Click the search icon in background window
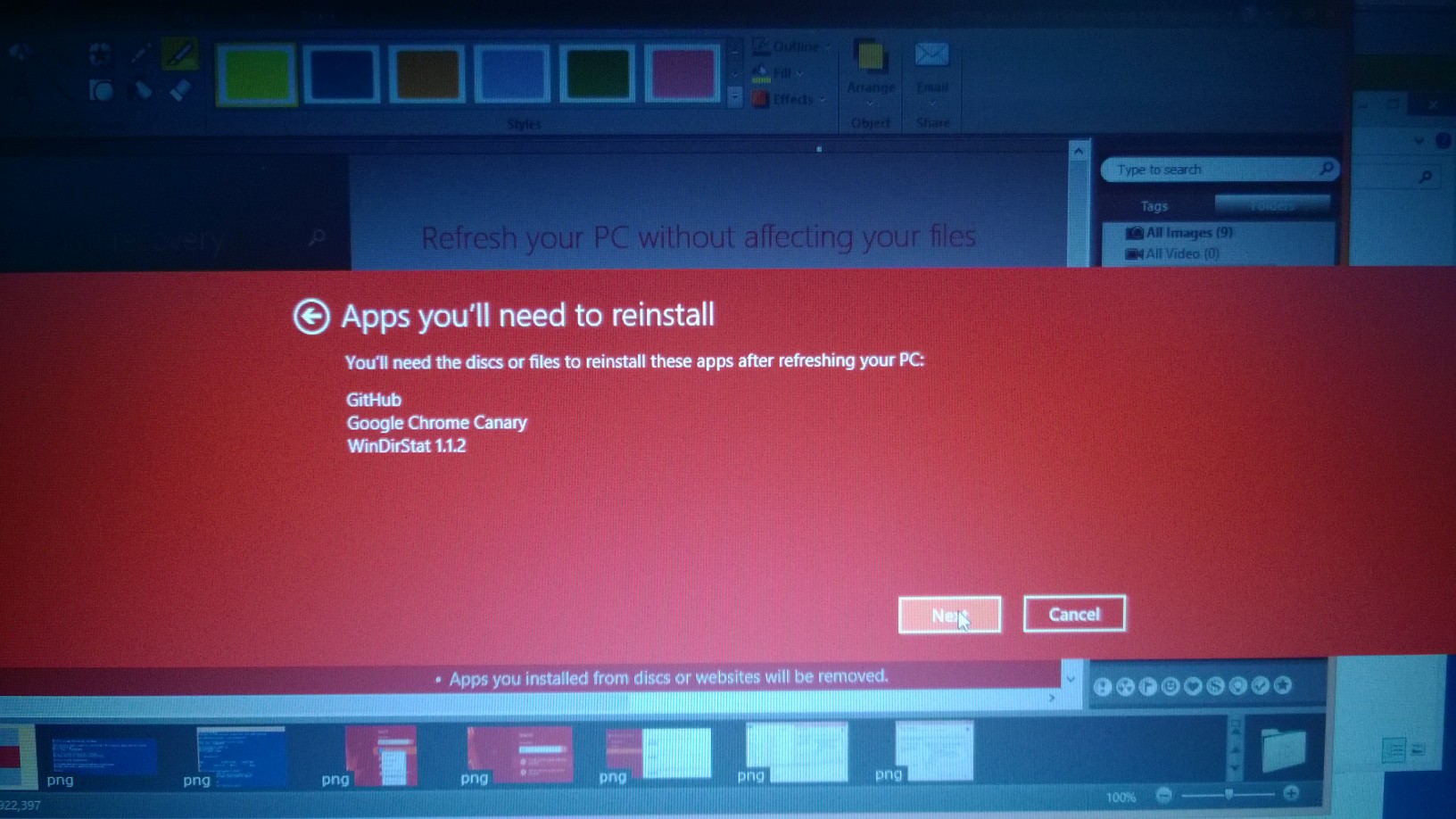The image size is (1456, 819). pos(1425,178)
